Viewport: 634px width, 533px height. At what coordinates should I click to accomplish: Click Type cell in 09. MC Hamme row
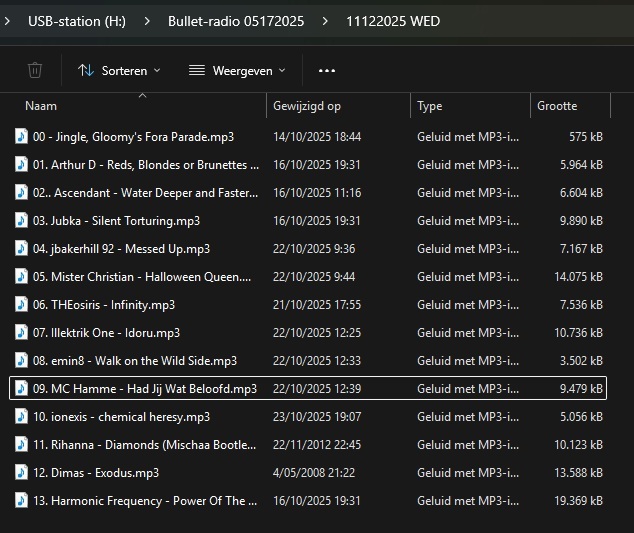coord(468,389)
